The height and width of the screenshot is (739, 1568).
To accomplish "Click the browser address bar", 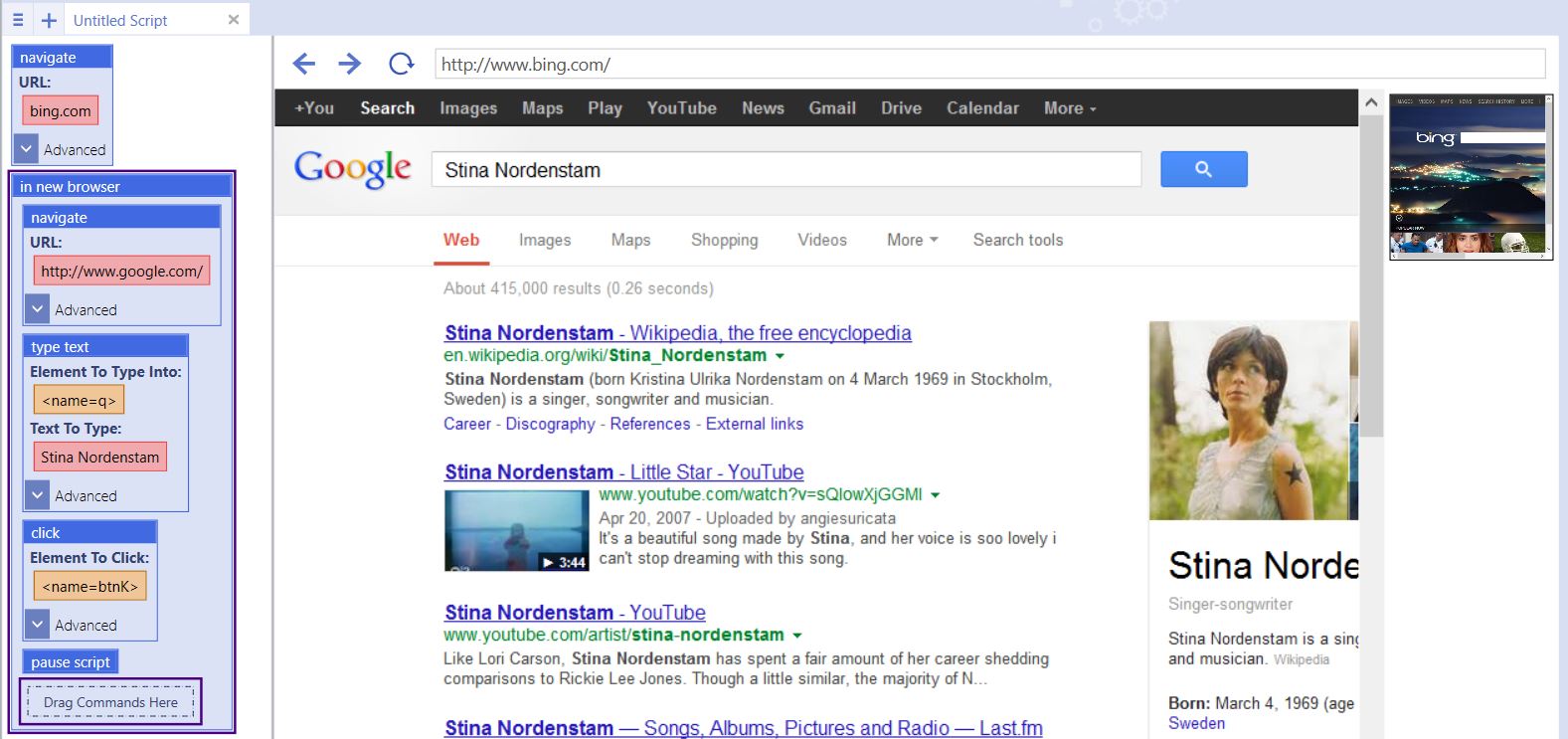I will point(990,65).
